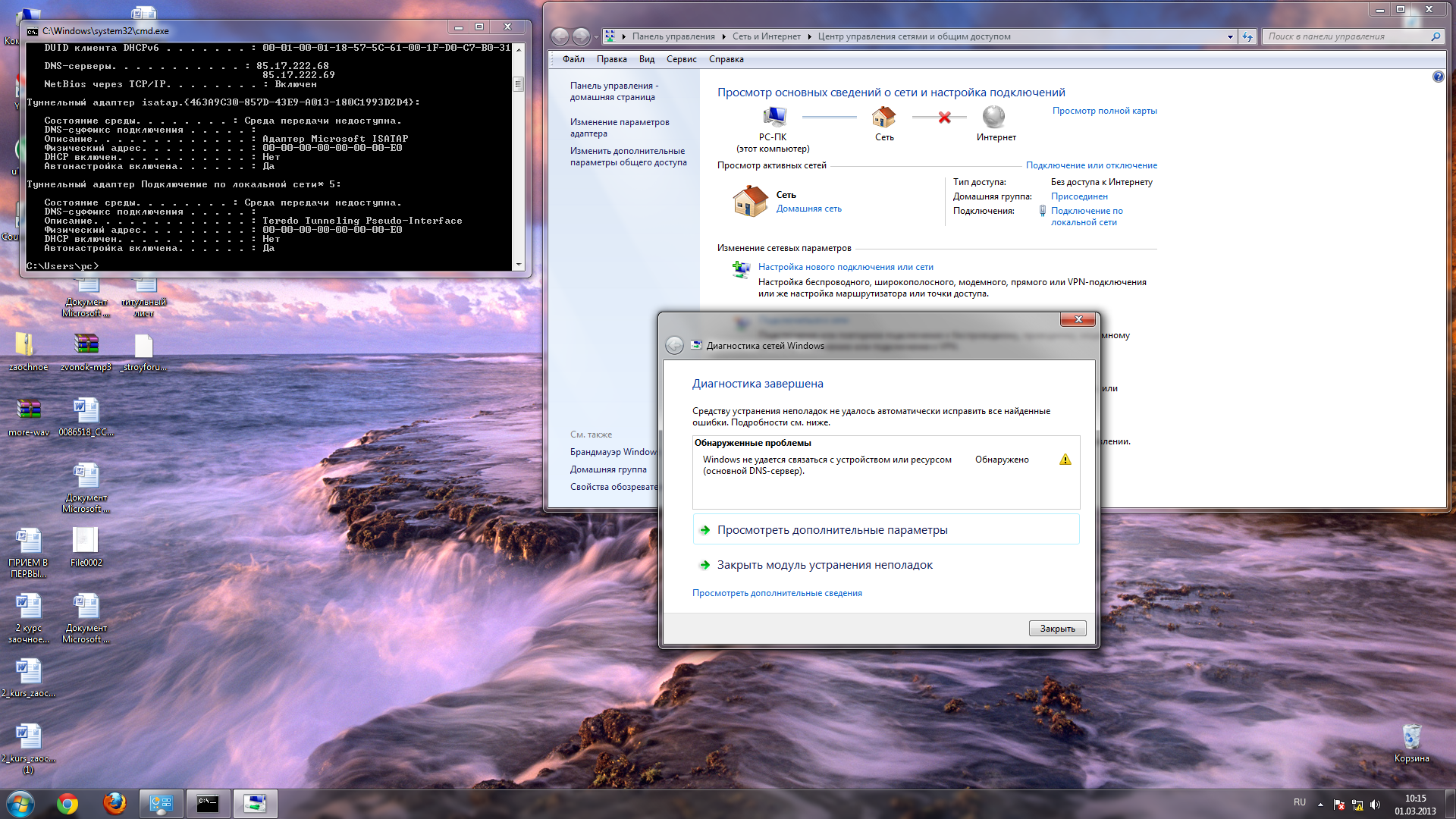Select ПРИЕМ В ПЕРВЫ... document on desktop

tap(28, 552)
